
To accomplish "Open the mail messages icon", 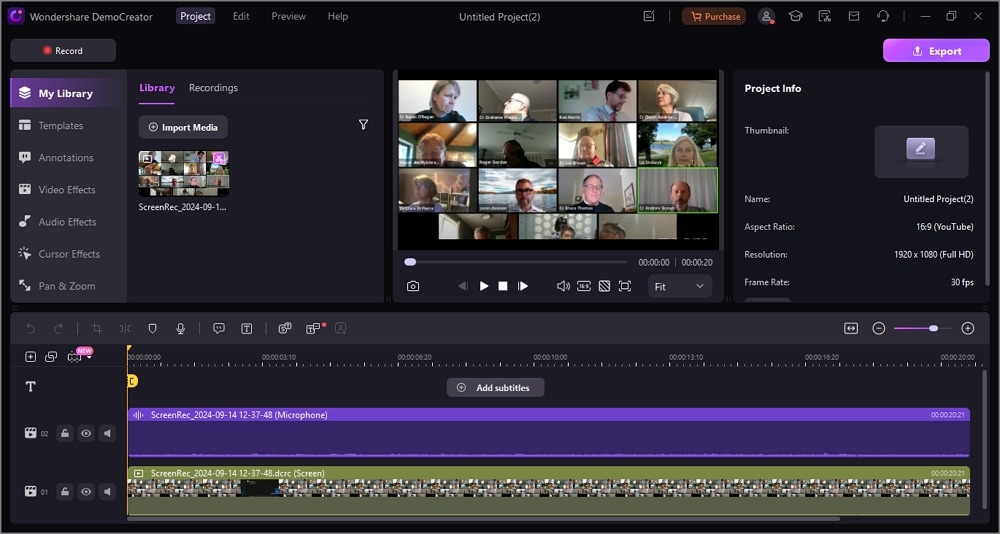I will pos(853,17).
